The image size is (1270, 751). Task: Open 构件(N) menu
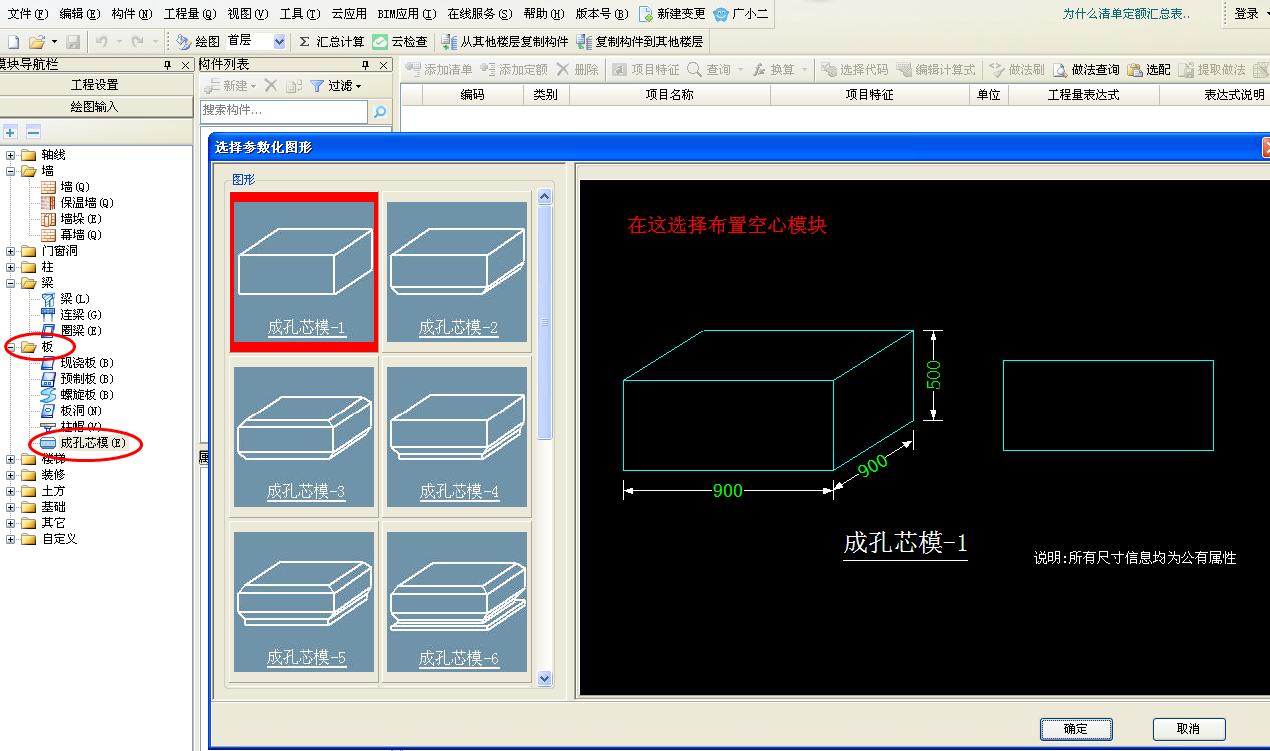pyautogui.click(x=132, y=14)
